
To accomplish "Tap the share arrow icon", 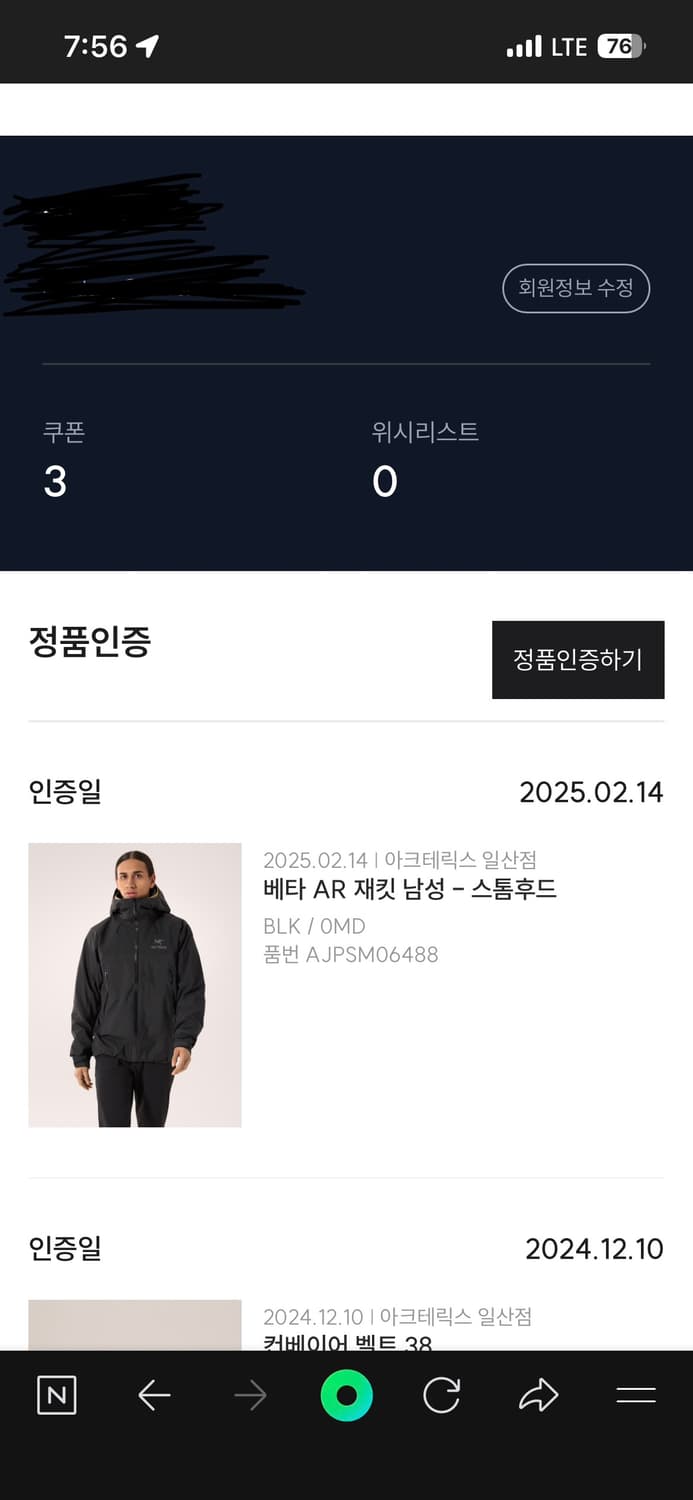I will click(x=538, y=1395).
